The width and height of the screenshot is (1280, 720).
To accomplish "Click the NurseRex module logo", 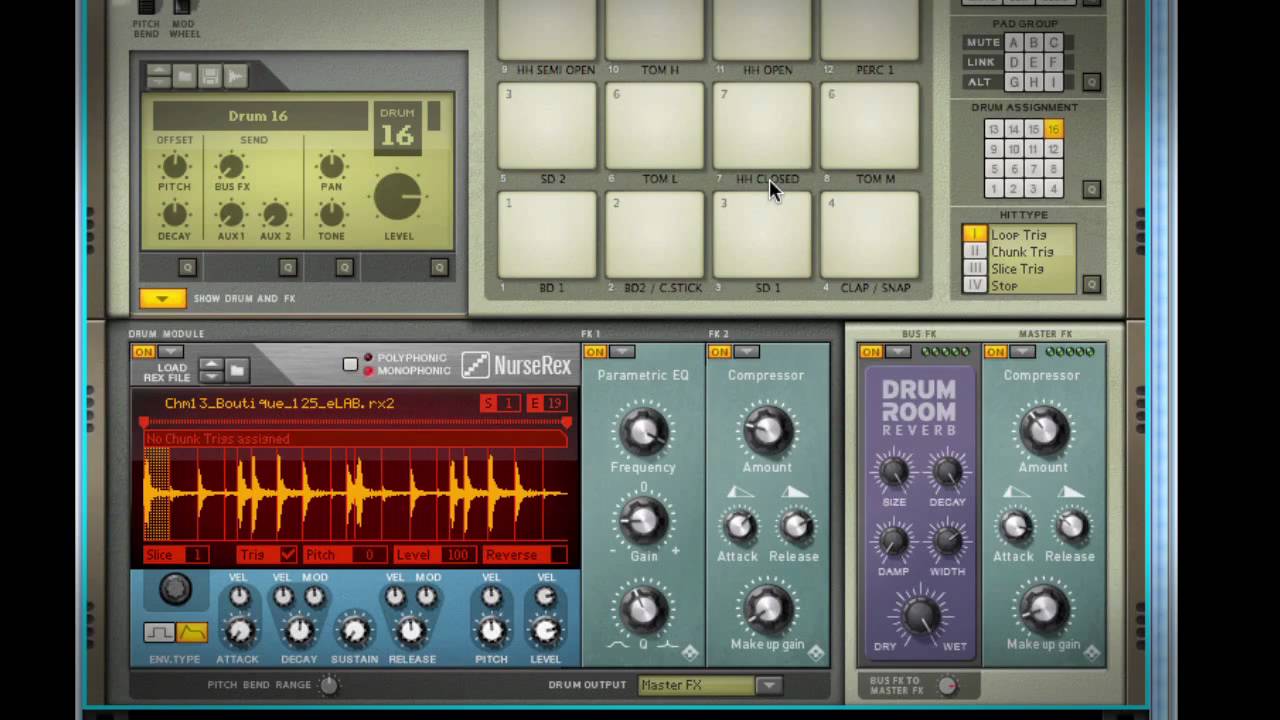I will (x=517, y=365).
